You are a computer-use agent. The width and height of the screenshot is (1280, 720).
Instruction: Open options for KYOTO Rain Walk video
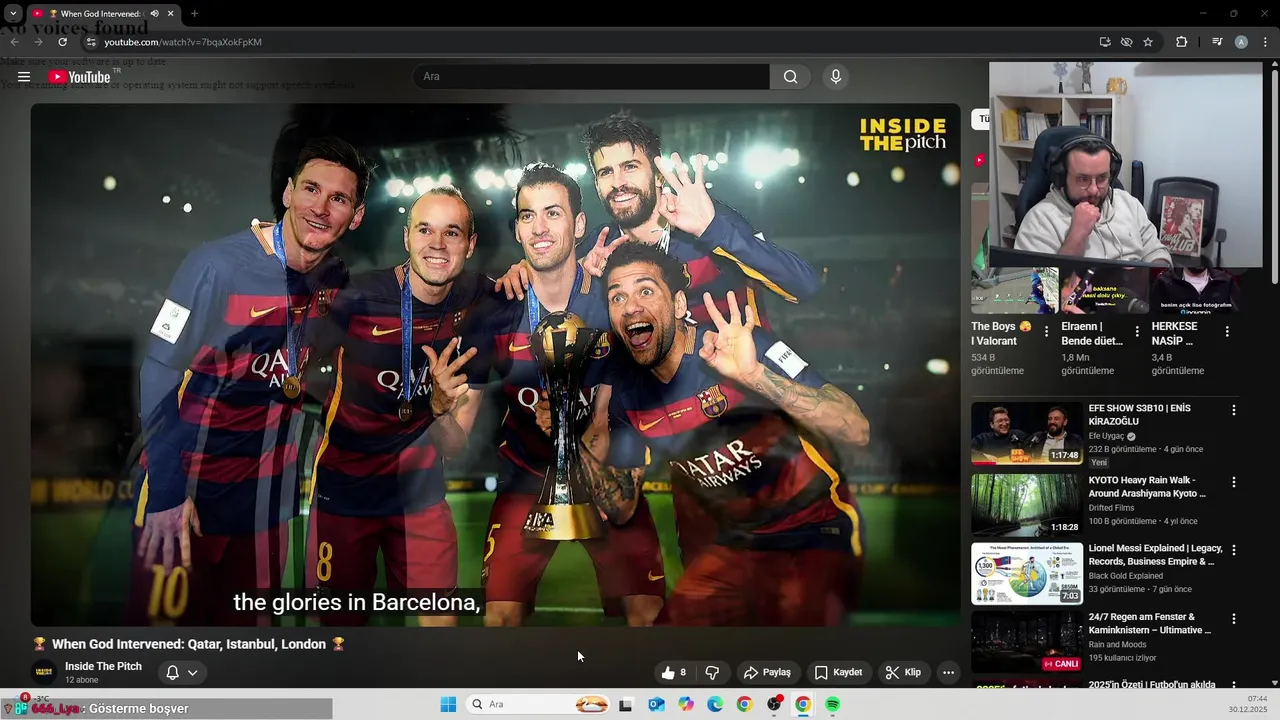[x=1233, y=482]
